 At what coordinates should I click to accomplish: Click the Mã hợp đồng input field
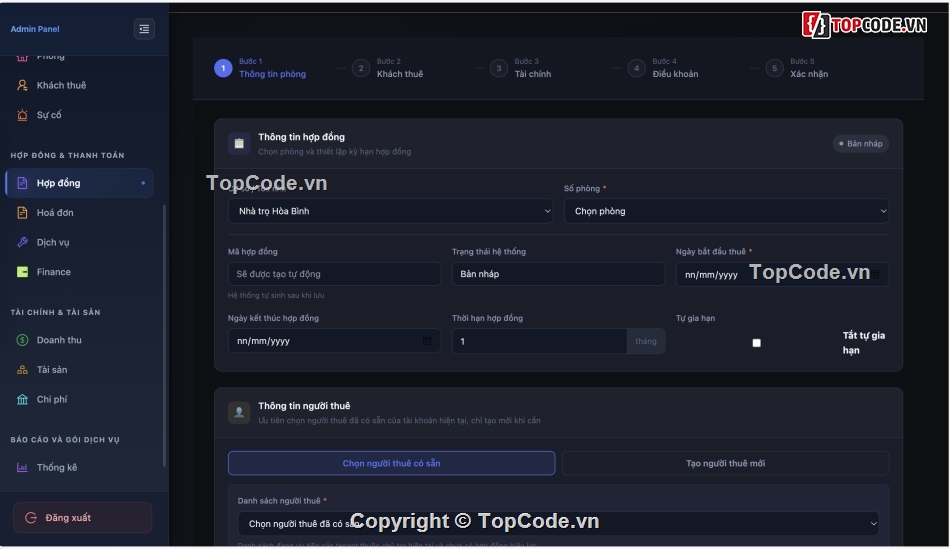tap(334, 274)
